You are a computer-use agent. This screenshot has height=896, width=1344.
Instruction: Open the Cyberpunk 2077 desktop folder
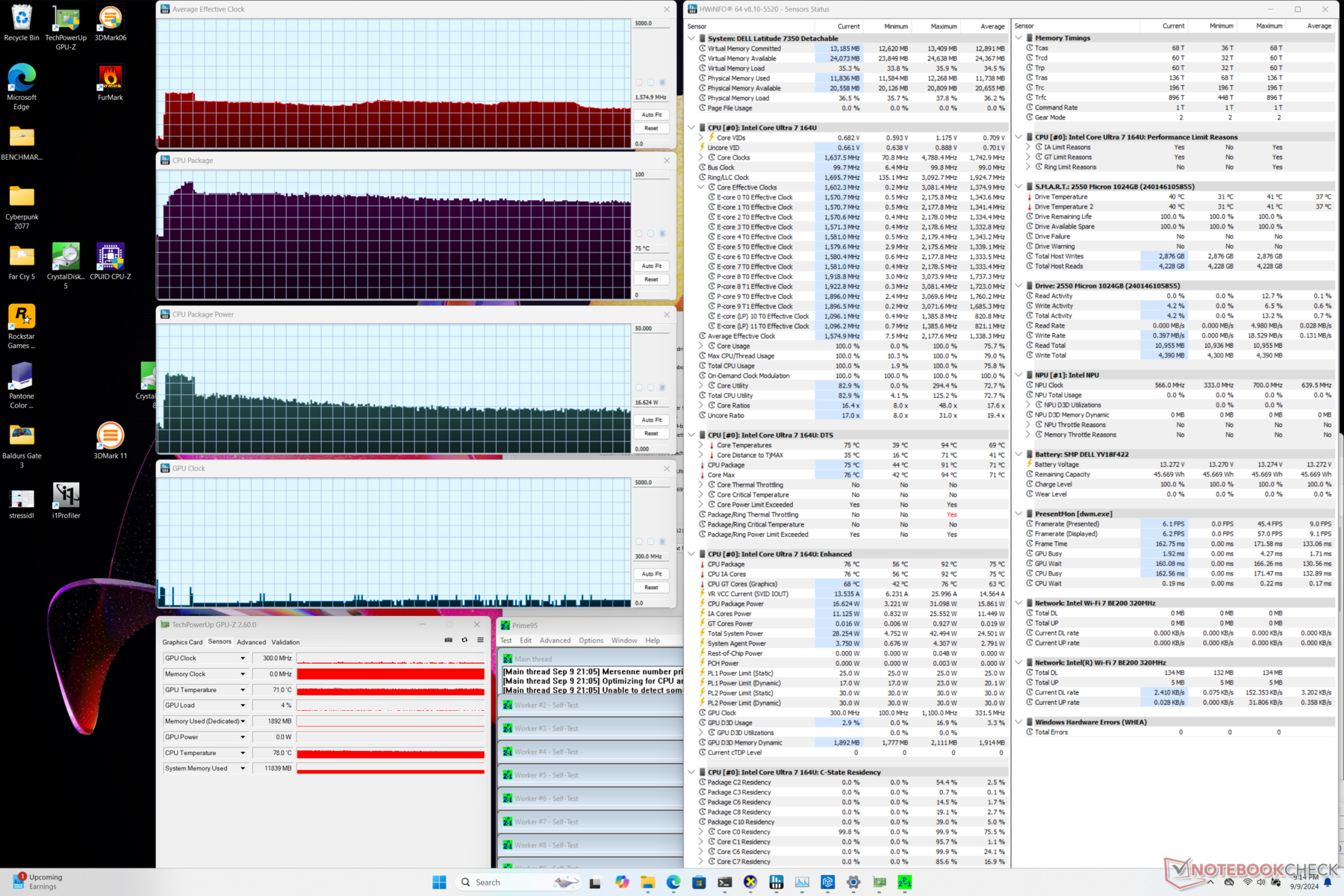point(22,207)
